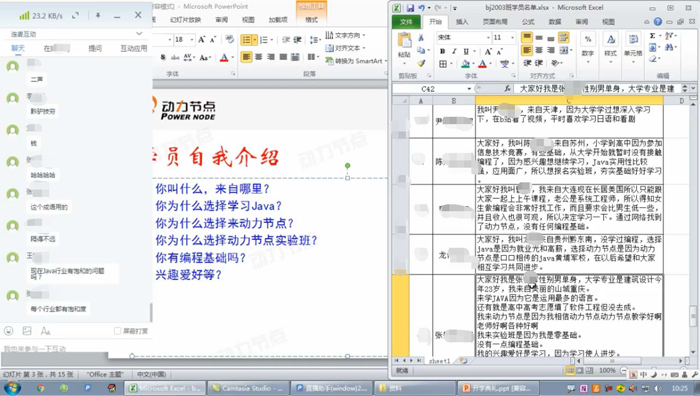Click the Cut scissors icon in Excel
This screenshot has height=396, width=700.
[x=421, y=38]
